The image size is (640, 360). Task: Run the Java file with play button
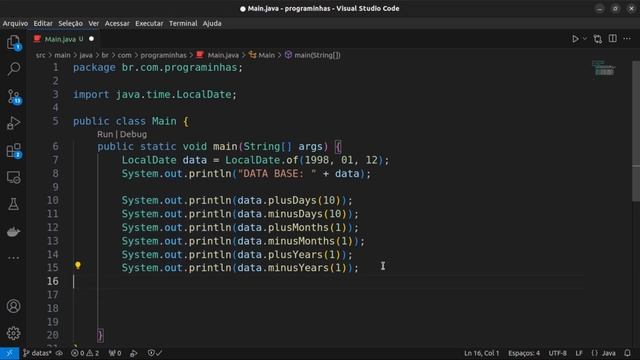pyautogui.click(x=575, y=39)
